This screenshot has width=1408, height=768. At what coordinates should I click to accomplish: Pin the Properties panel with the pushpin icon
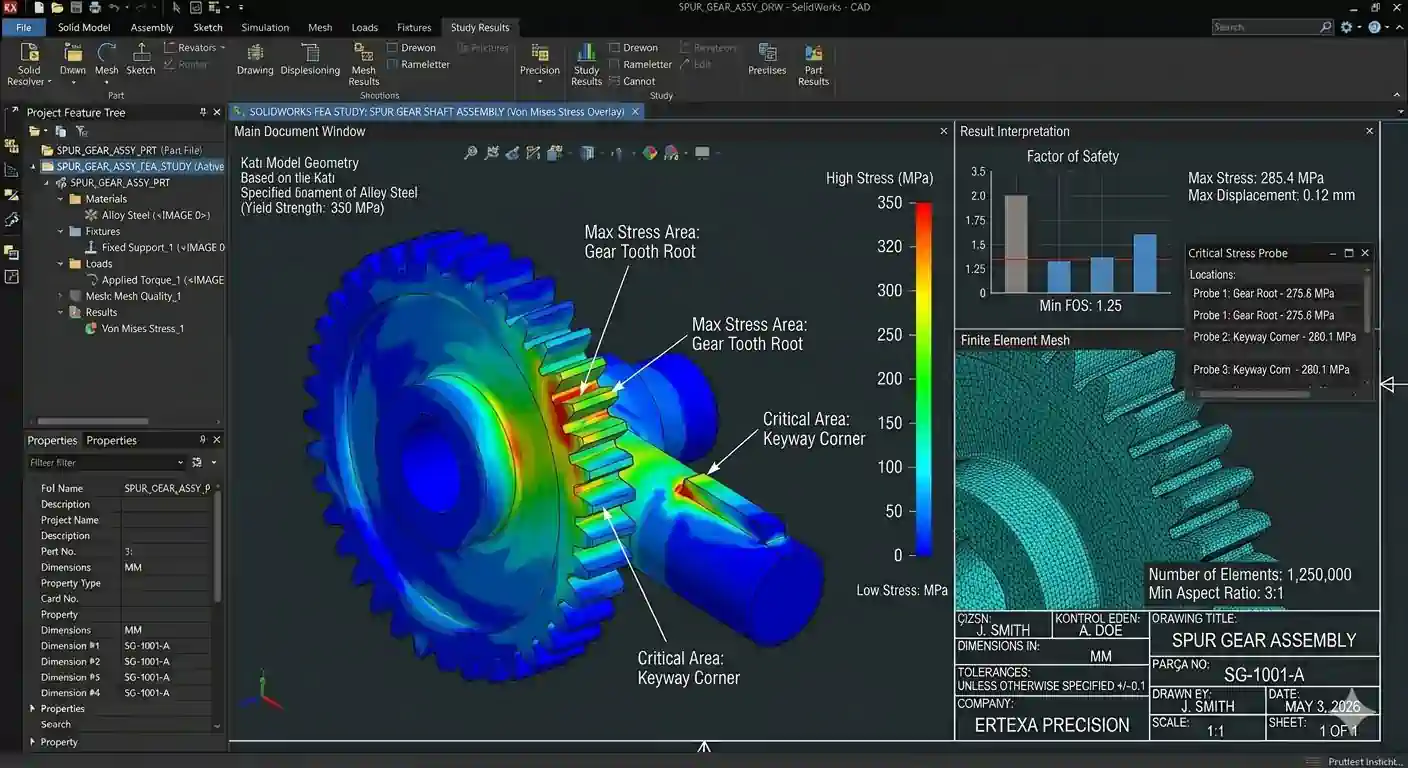(203, 440)
